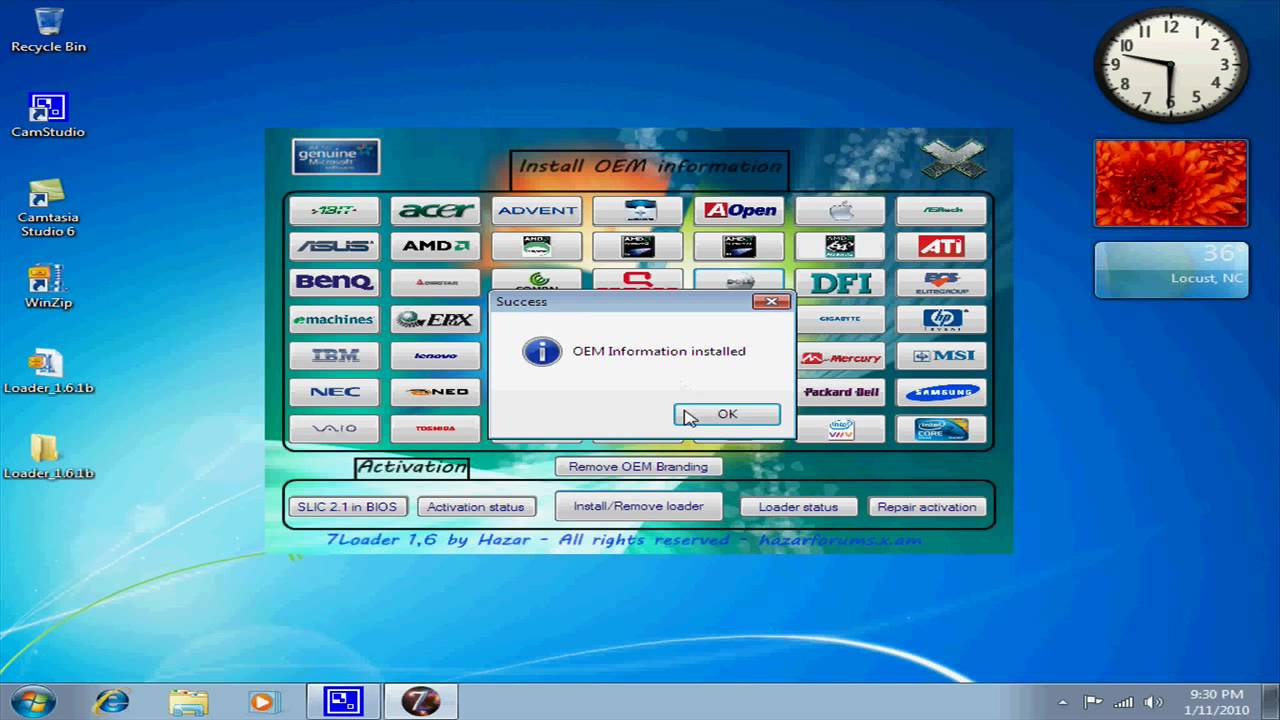Select the WinZip desktop shortcut

click(x=48, y=286)
